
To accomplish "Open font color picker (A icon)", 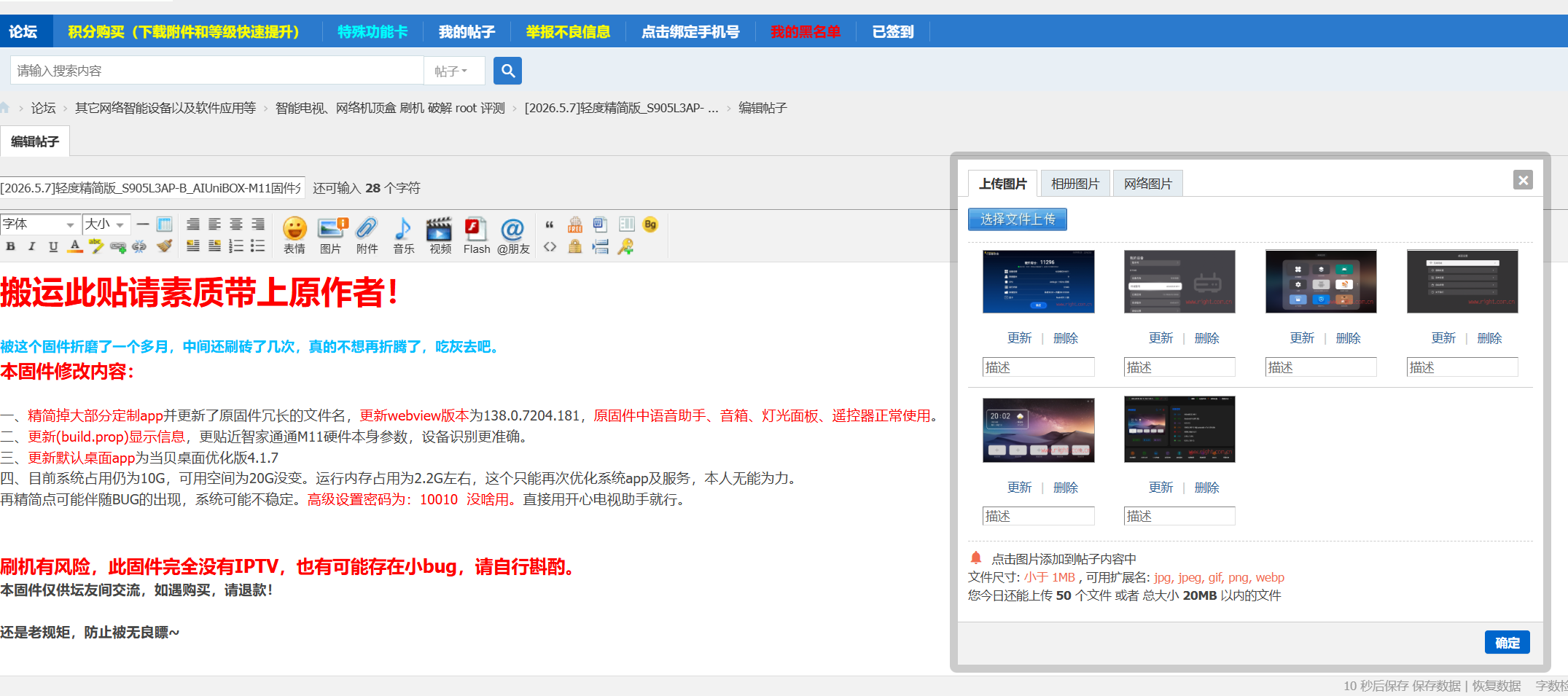I will point(74,246).
